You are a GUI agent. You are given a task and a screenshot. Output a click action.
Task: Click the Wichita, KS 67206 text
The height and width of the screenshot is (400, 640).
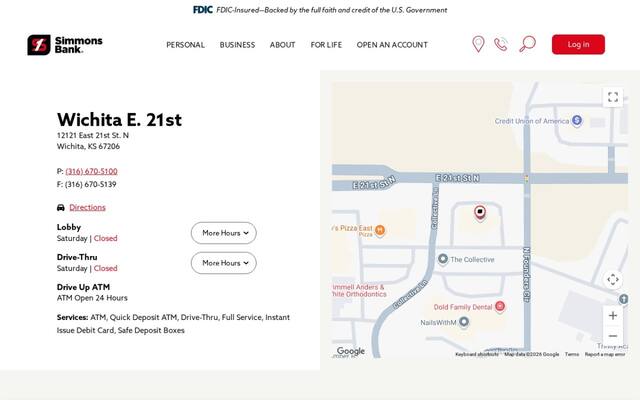(x=88, y=146)
